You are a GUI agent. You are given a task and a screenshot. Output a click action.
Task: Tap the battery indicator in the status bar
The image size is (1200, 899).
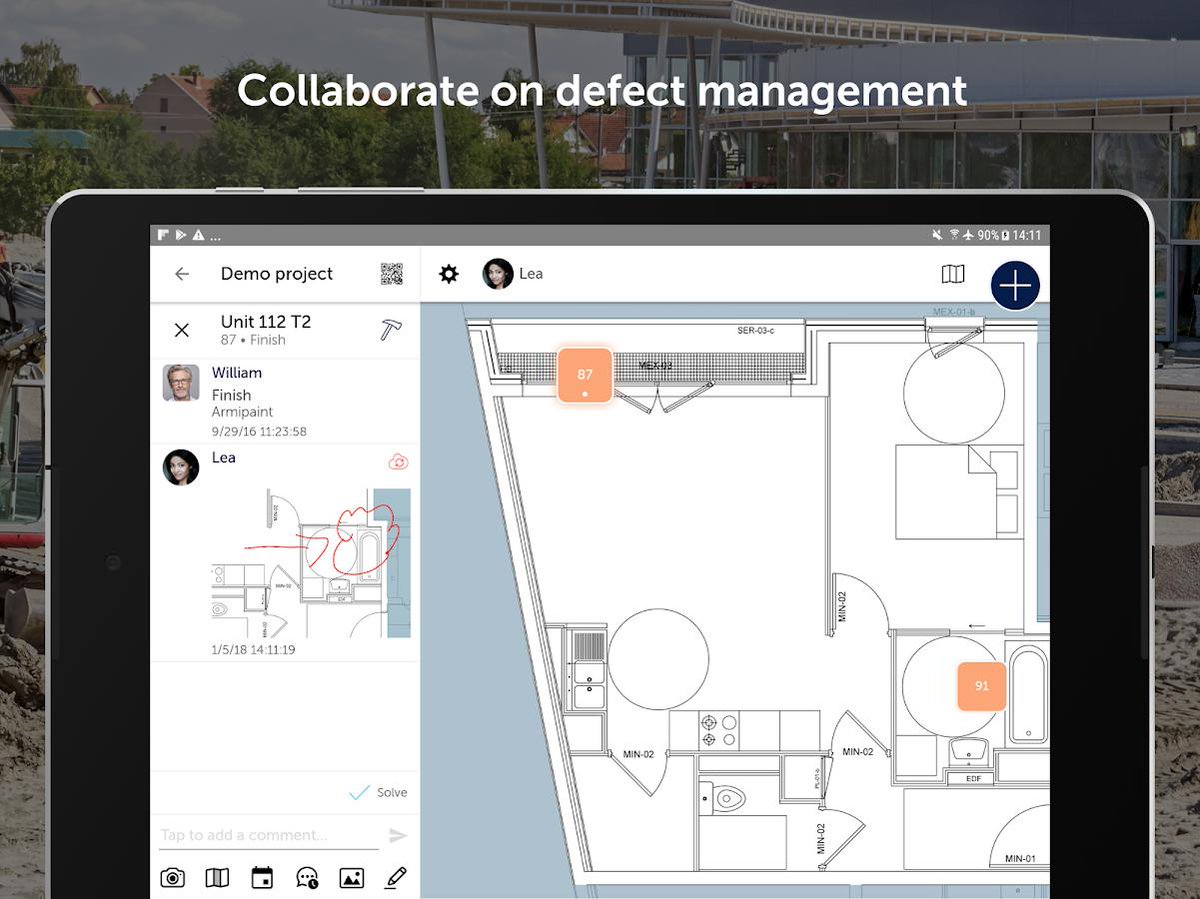point(1005,235)
